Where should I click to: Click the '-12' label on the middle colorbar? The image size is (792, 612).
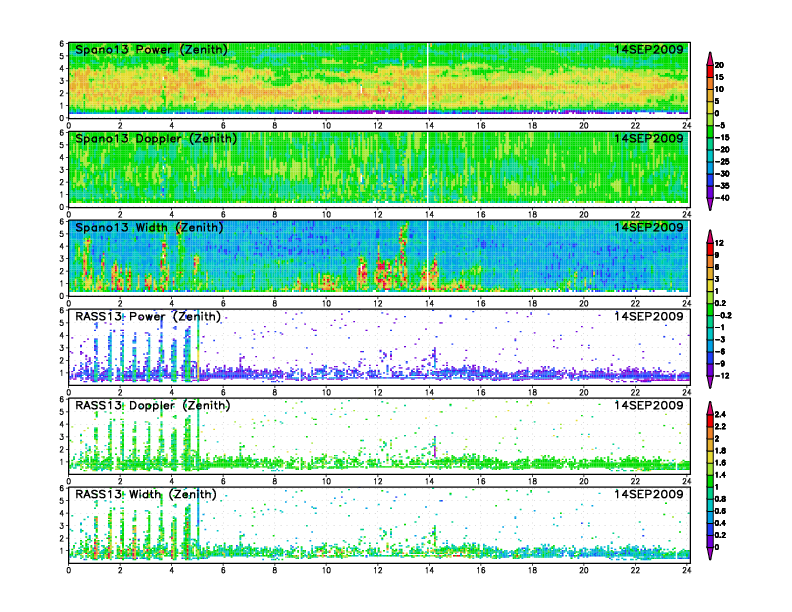pos(722,376)
